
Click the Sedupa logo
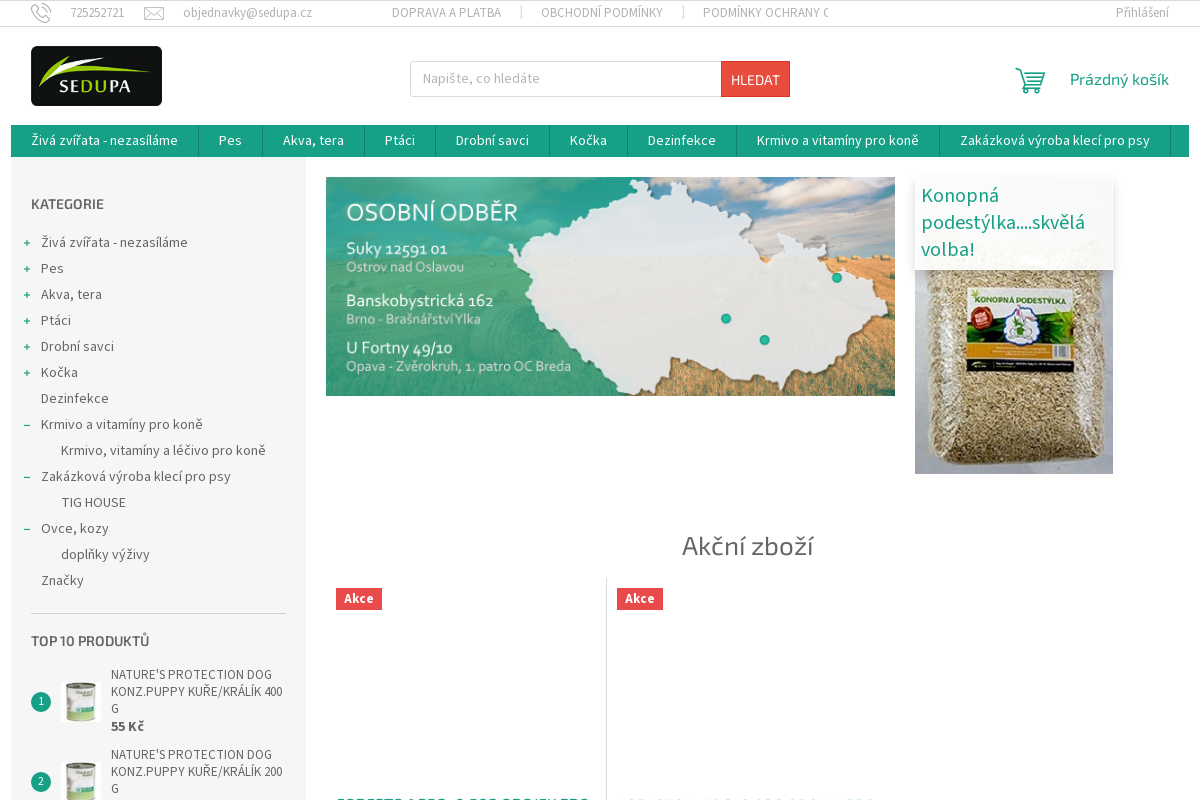click(96, 76)
